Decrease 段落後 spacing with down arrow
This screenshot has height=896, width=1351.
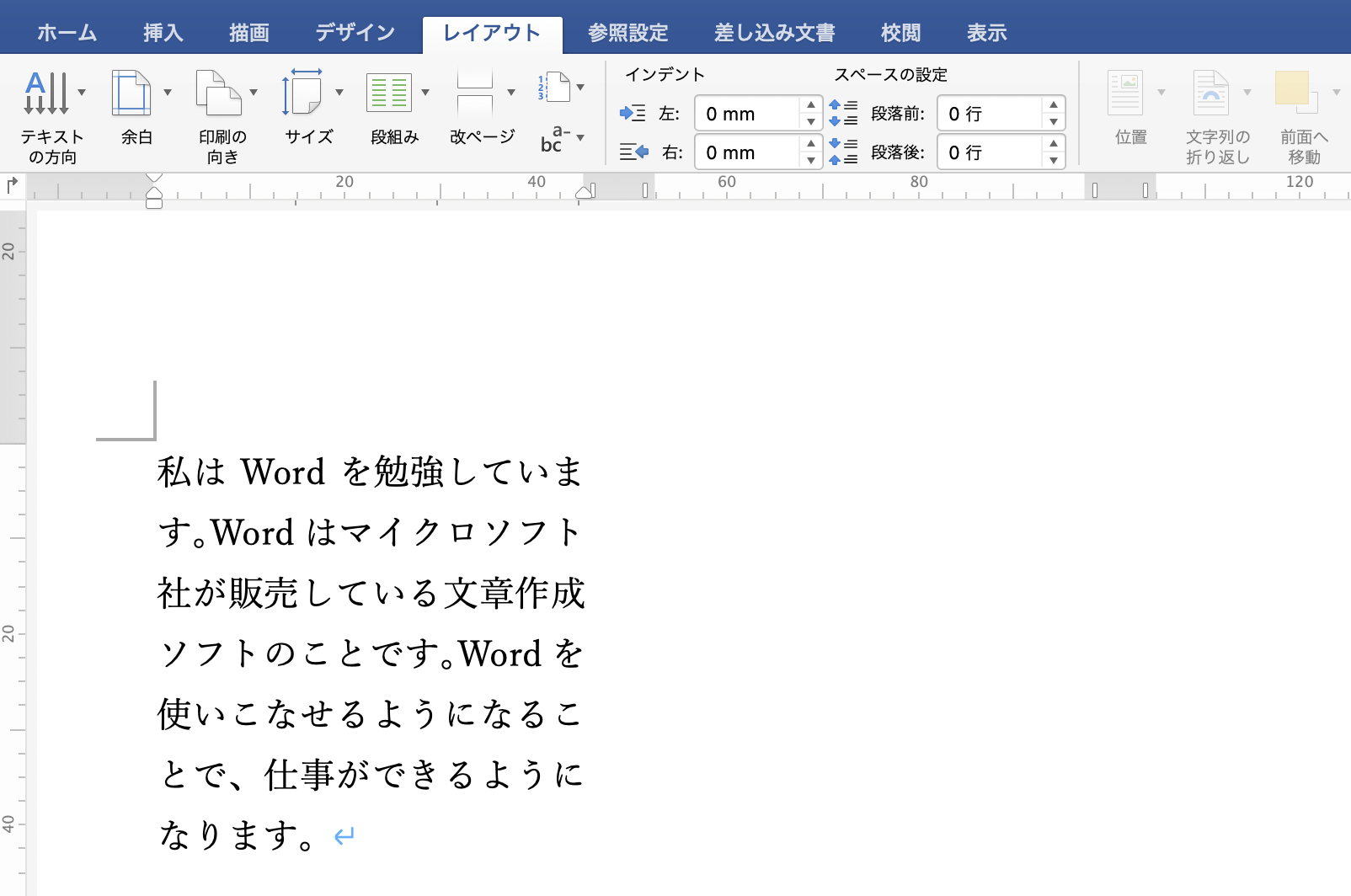pos(1054,161)
